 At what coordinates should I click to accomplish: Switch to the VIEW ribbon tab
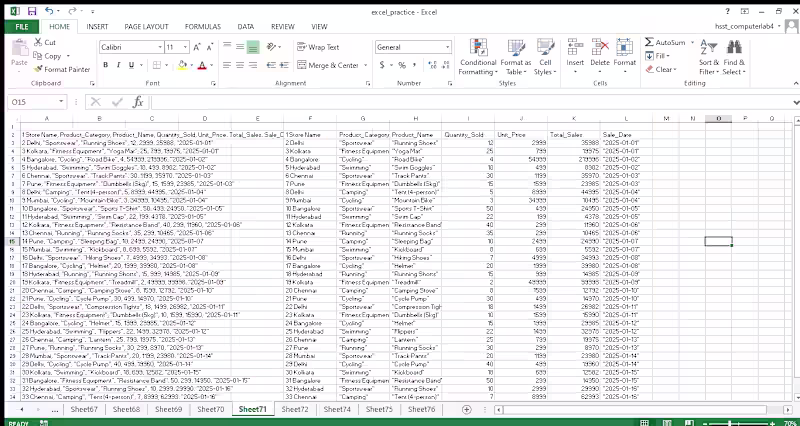point(319,27)
